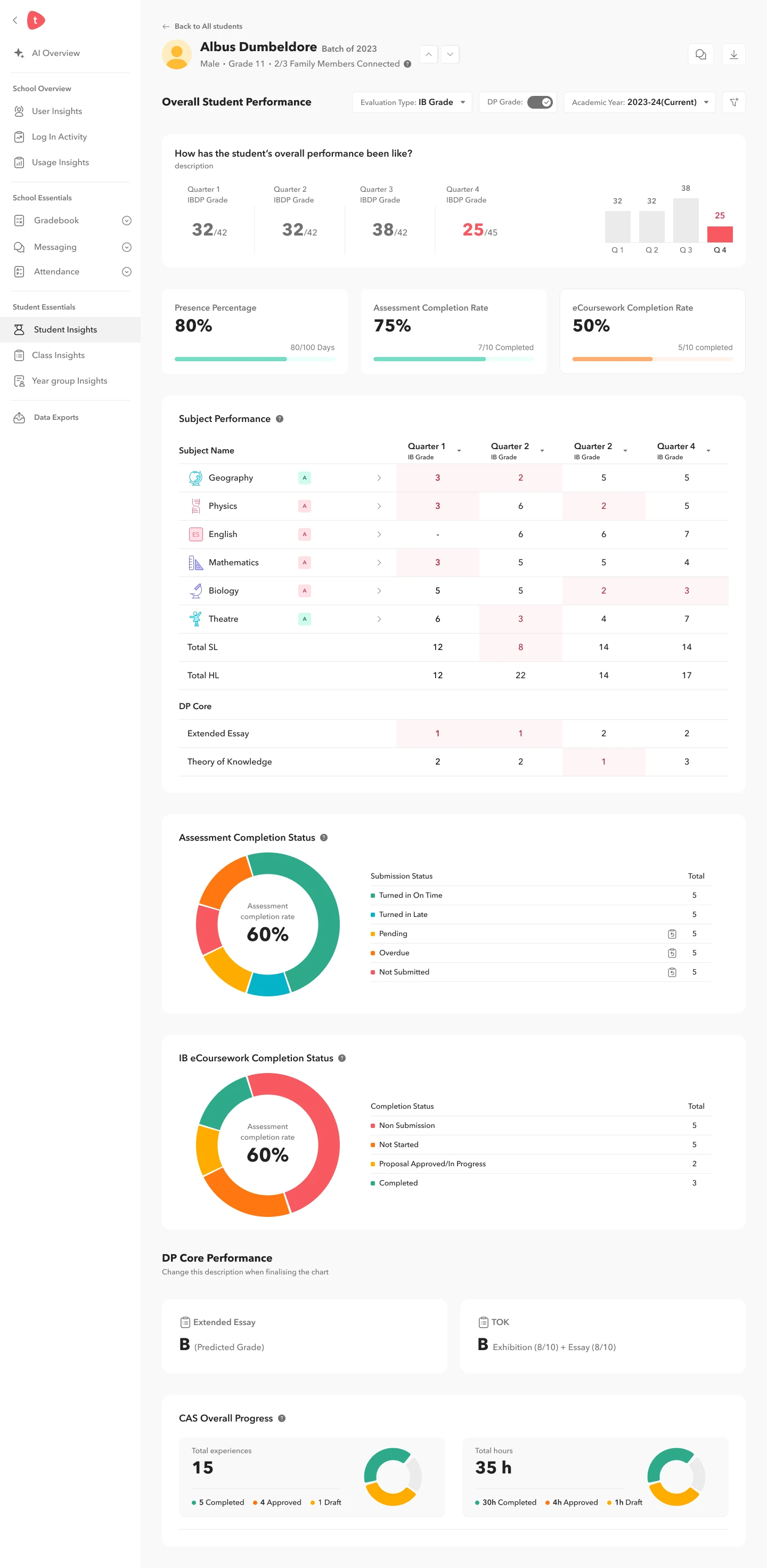
Task: Expand the Theatre subject row chevron
Action: (x=379, y=619)
